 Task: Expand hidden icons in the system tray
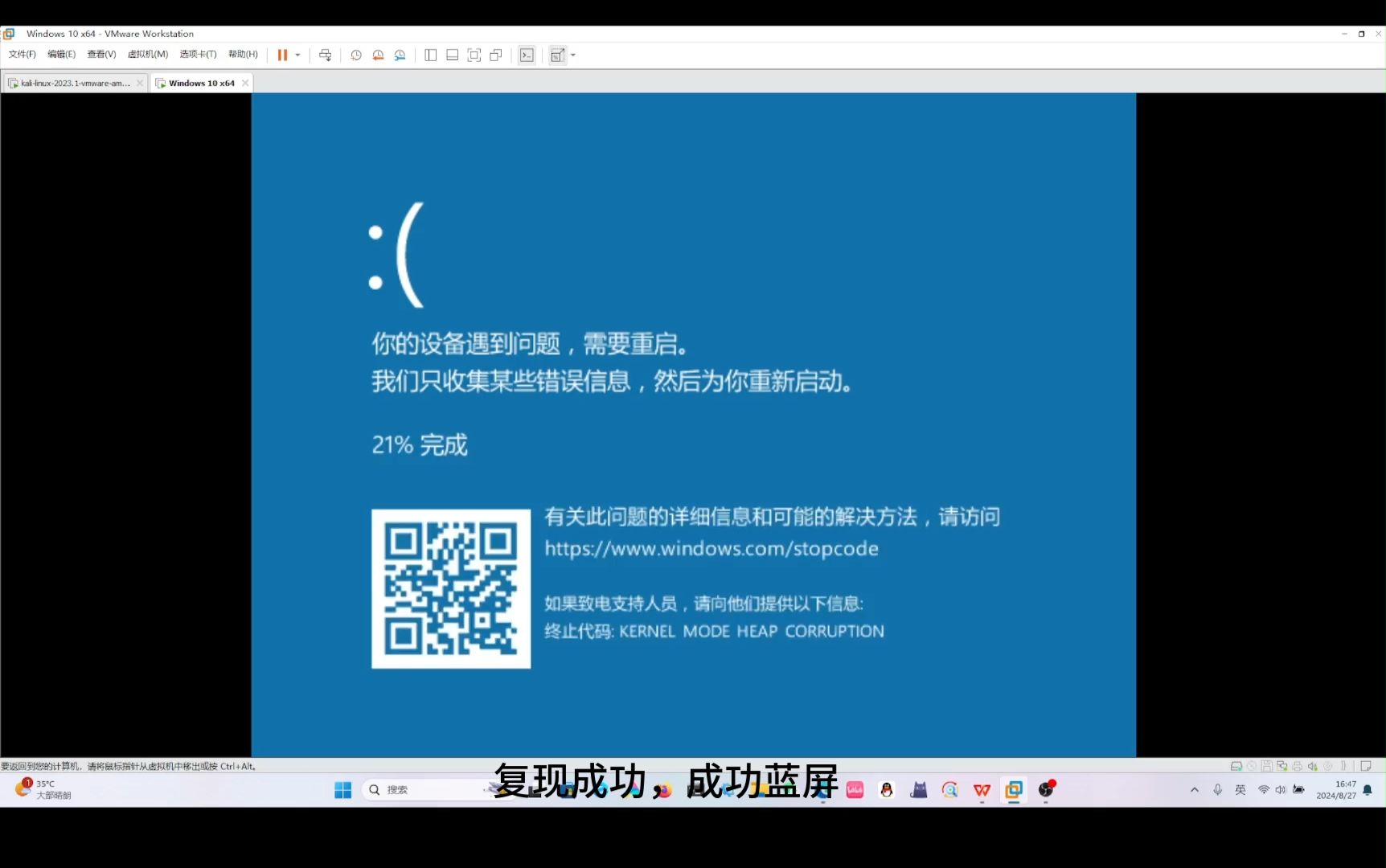[1195, 790]
